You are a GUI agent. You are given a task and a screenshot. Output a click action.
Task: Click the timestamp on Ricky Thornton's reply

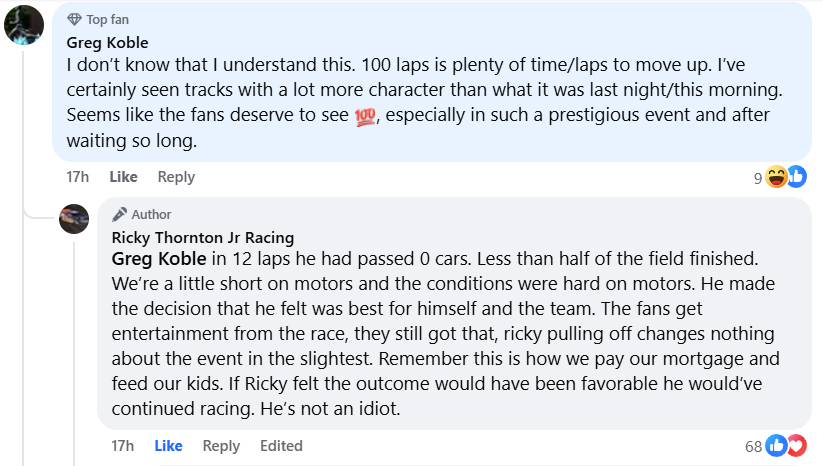(123, 446)
